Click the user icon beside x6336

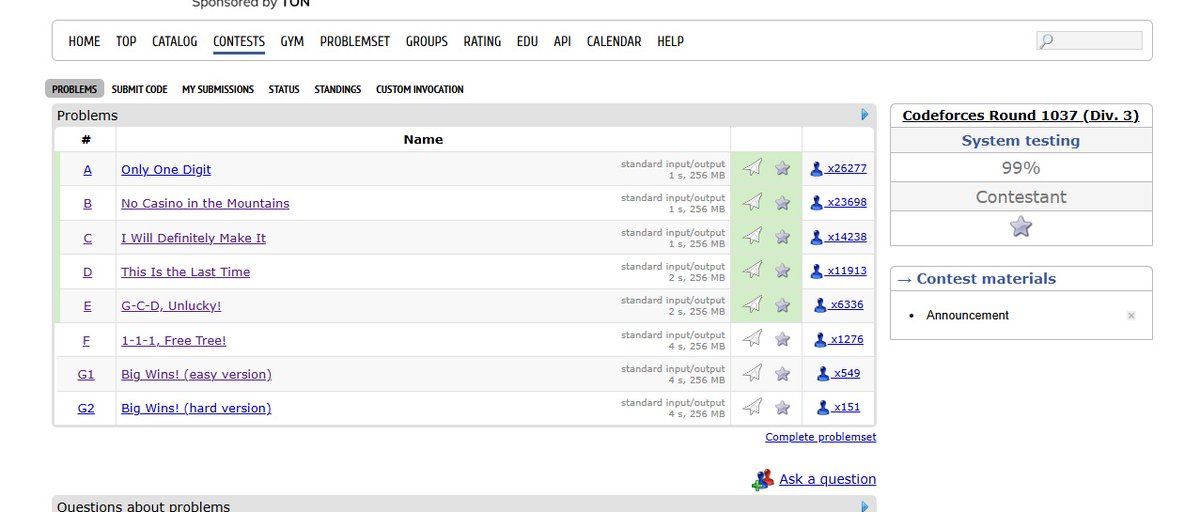click(x=821, y=305)
